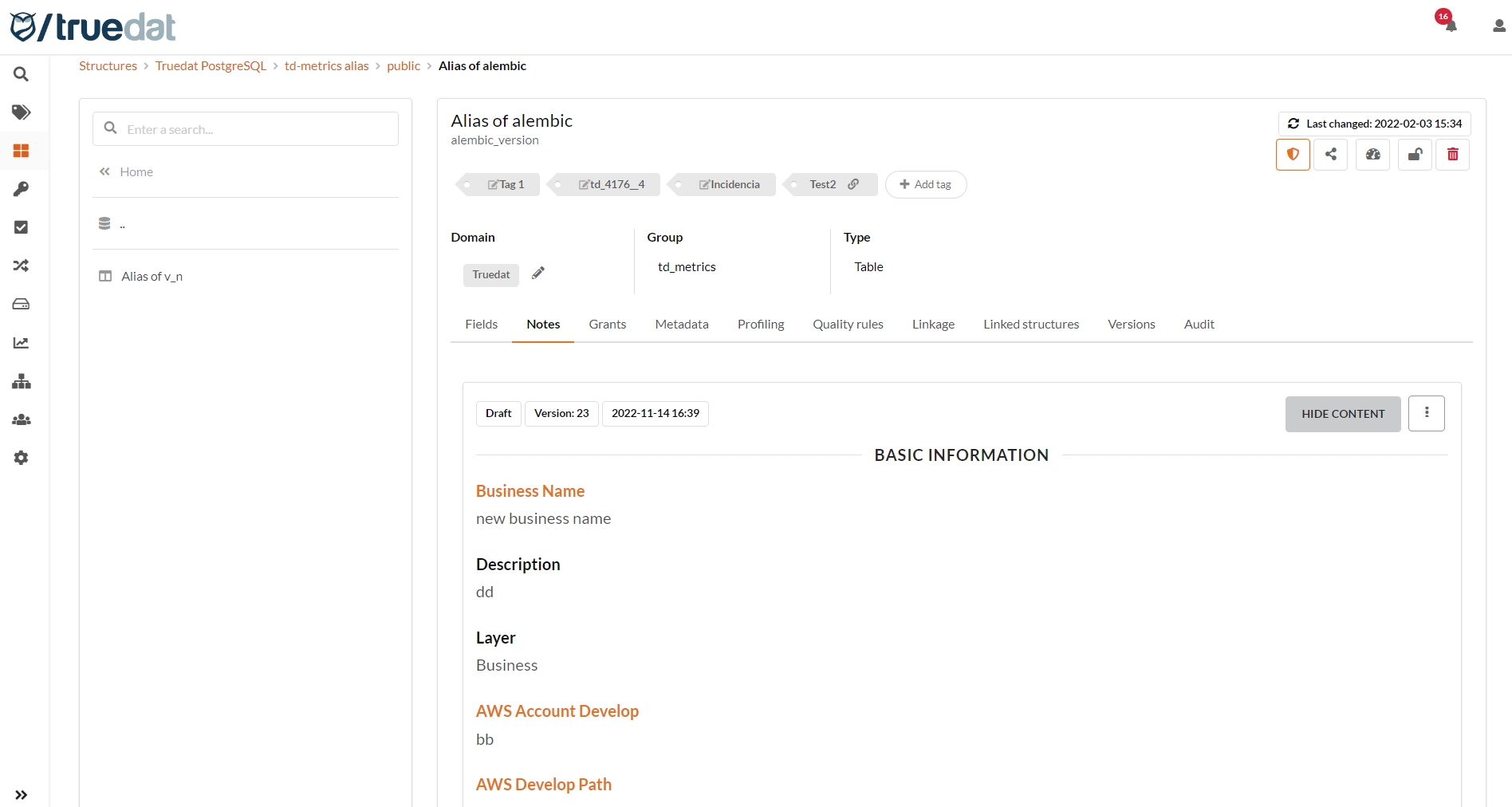Screen dimensions: 1512x807
Task: Follow the Truedat PostgreSQL breadcrumb link
Action: [x=211, y=65]
